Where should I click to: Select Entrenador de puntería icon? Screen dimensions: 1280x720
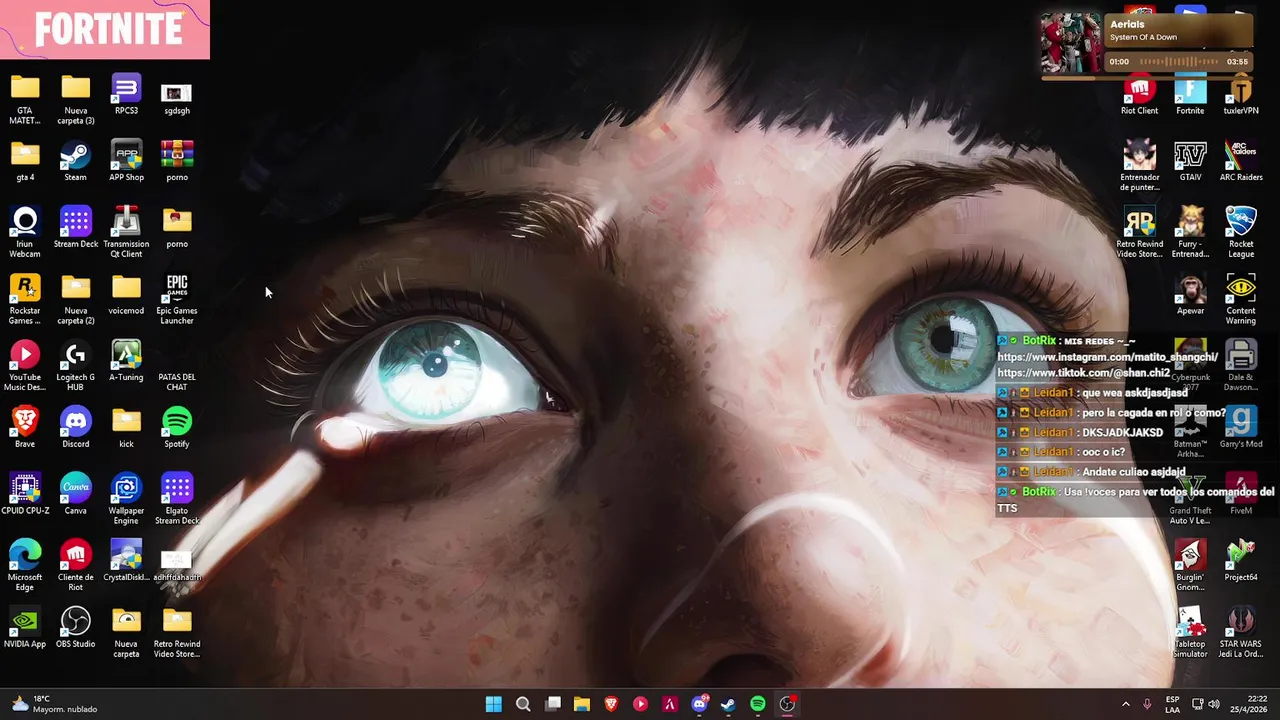1139,166
